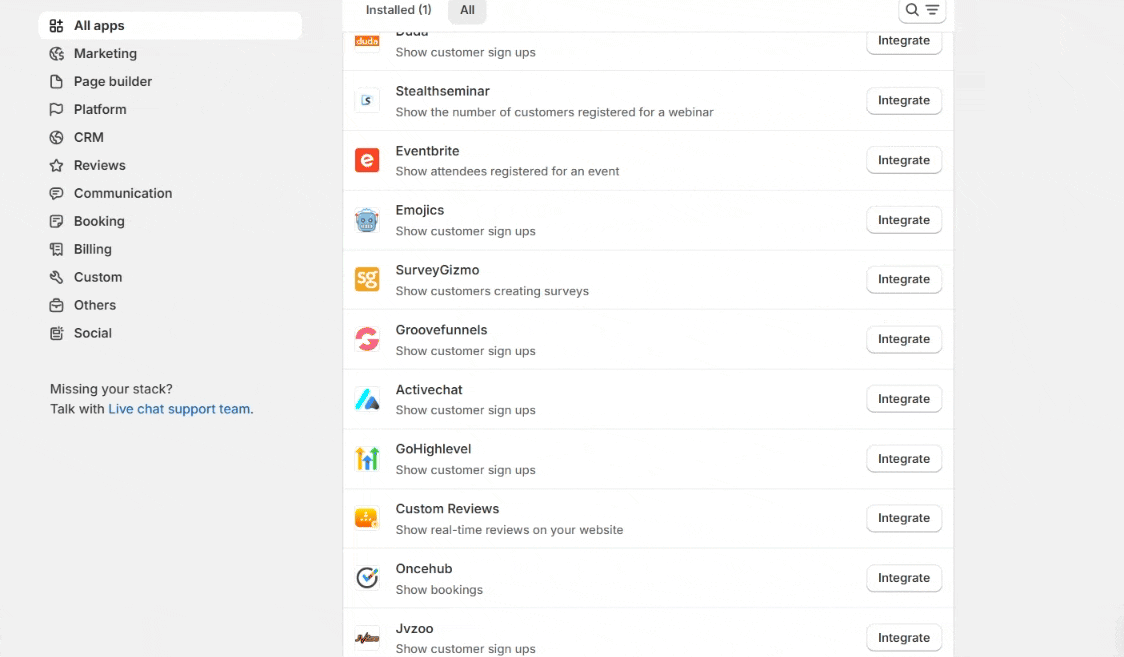
Task: Click the Emojics robot logo
Action: click(367, 220)
